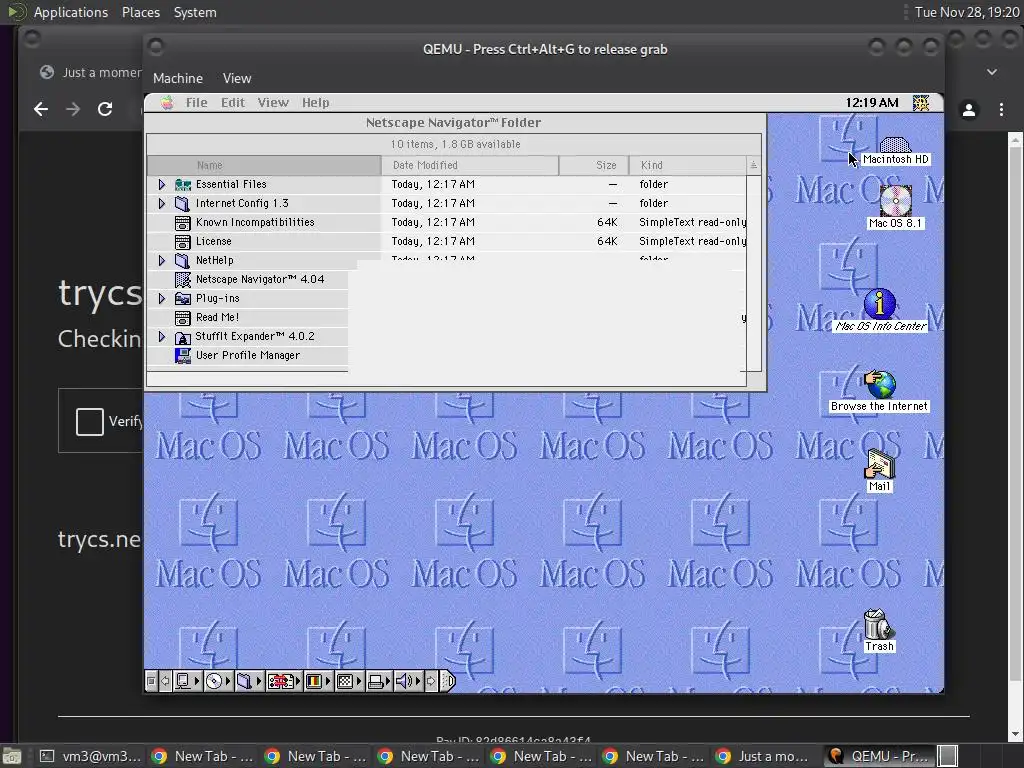Toggle the sort order button
This screenshot has height=768, width=1024.
pyautogui.click(x=754, y=165)
